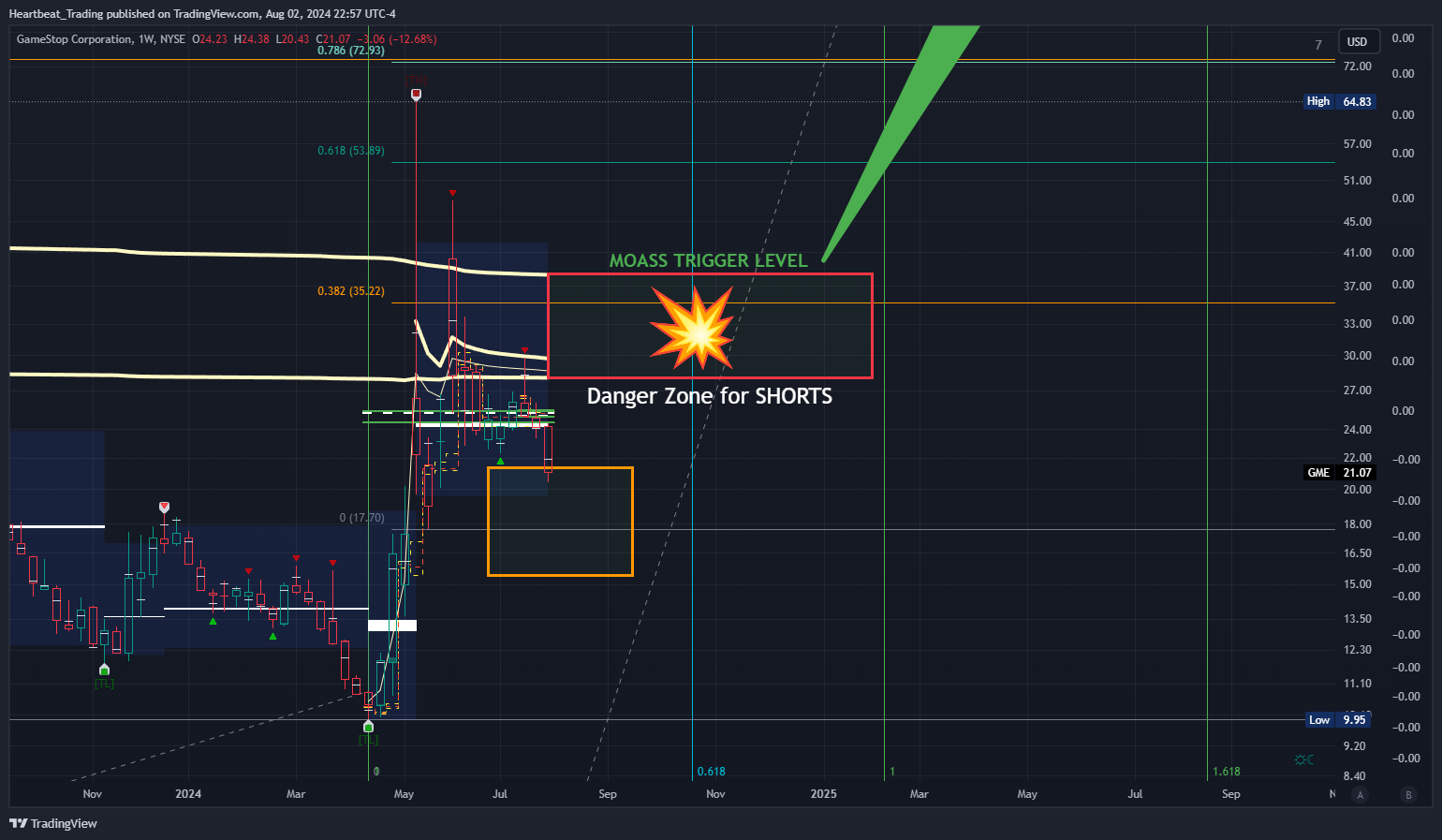Click the 0.618 (53.89) Fibonacci label
Viewport: 1442px width, 840px height.
click(x=350, y=151)
